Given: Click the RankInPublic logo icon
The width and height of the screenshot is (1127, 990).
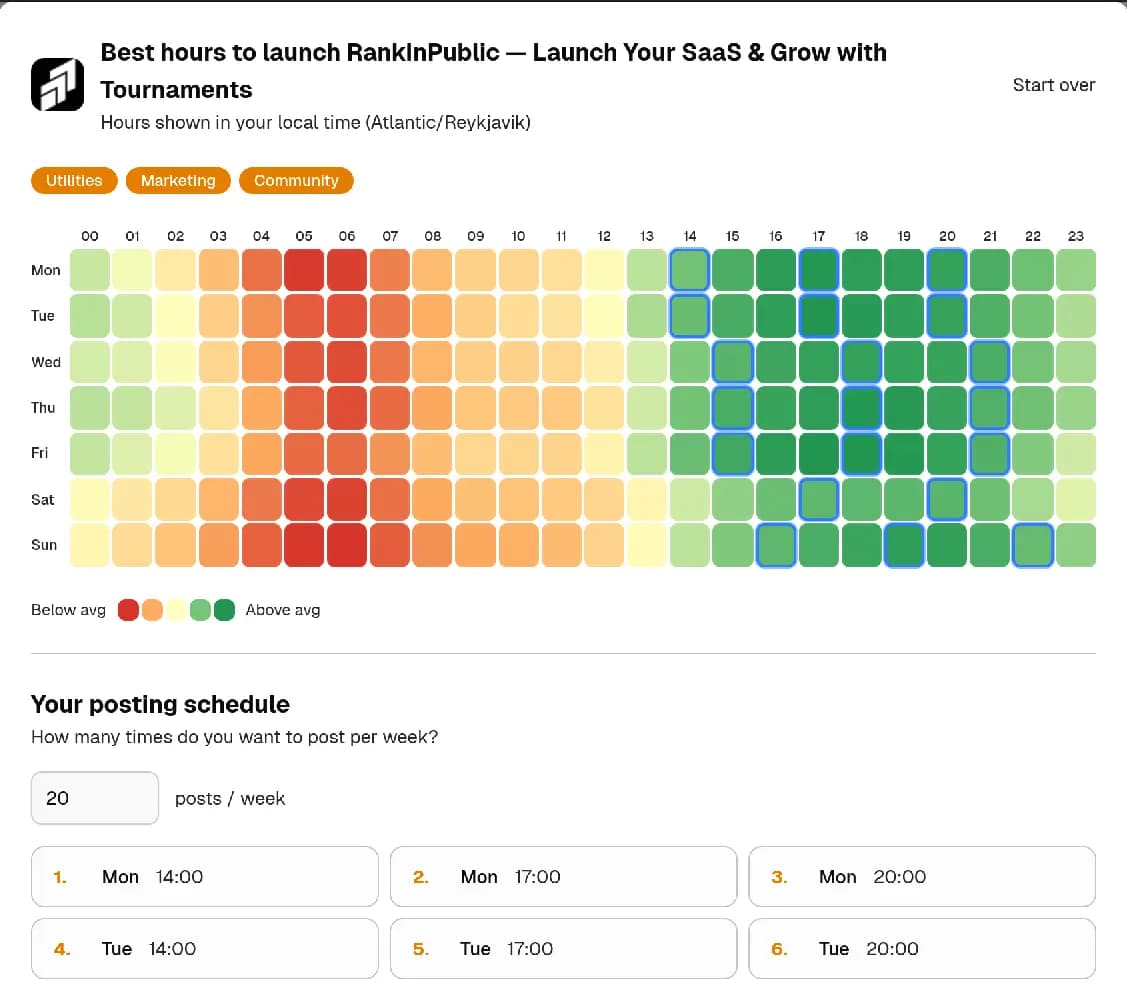Looking at the screenshot, I should [57, 84].
